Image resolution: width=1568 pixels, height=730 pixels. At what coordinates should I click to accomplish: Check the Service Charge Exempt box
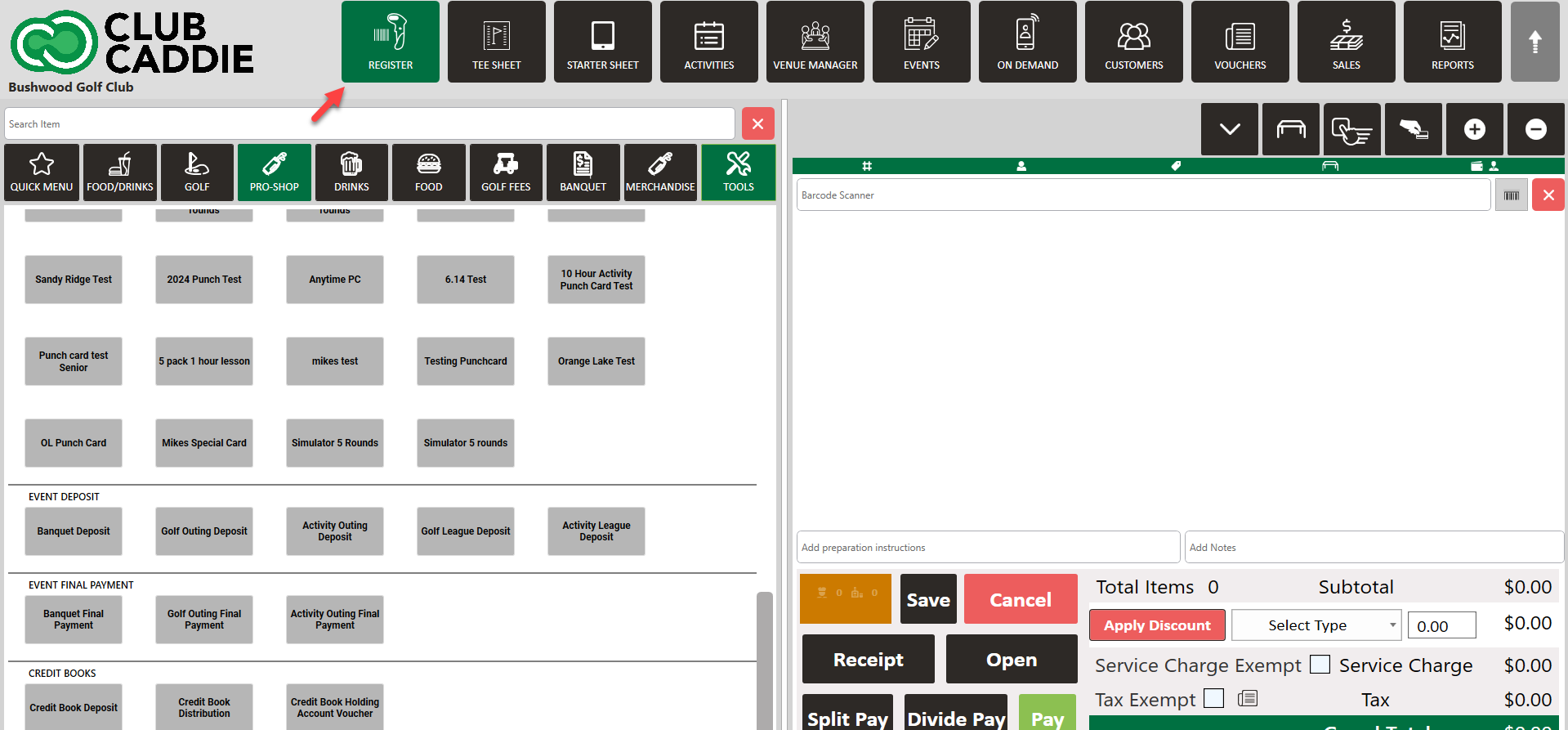tap(1320, 664)
